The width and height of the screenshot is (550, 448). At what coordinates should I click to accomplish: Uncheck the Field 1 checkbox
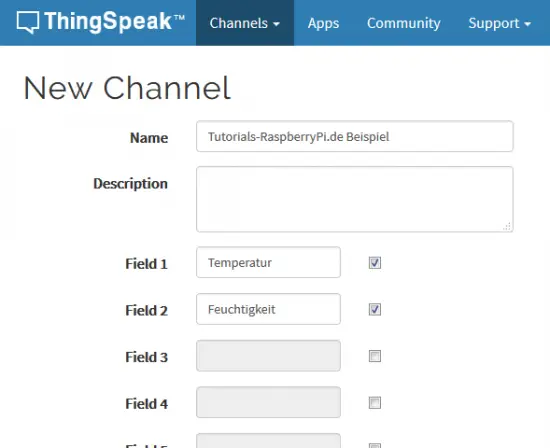pyautogui.click(x=375, y=263)
